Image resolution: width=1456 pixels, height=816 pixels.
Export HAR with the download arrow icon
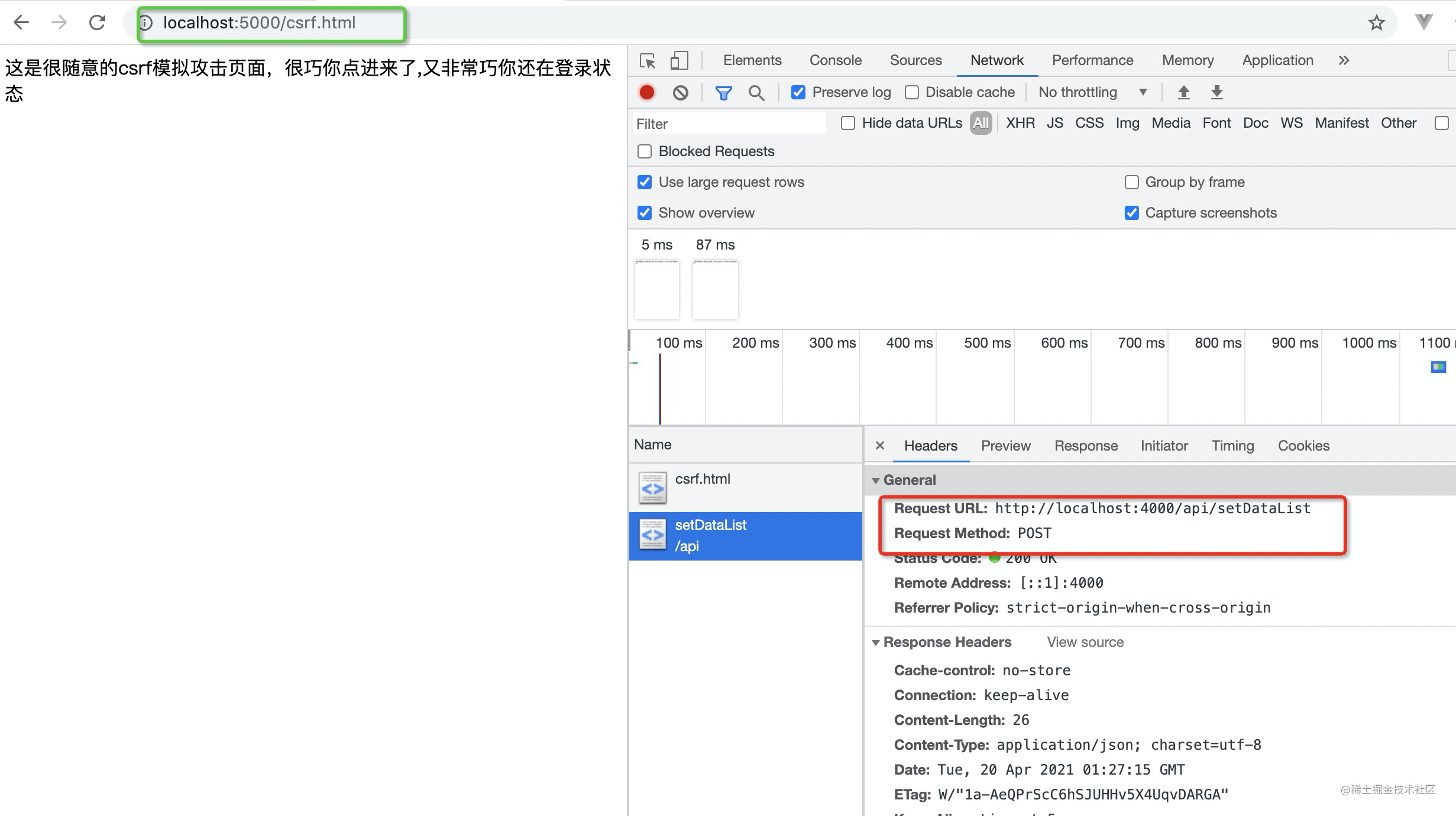pos(1216,92)
